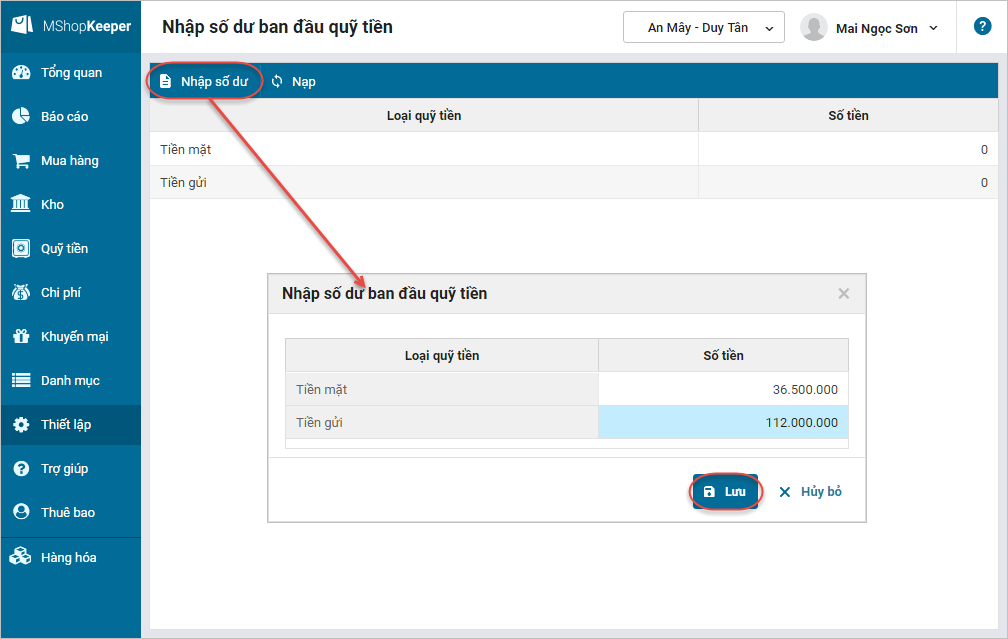Click Loại quỹ tiền header in main table

424,116
